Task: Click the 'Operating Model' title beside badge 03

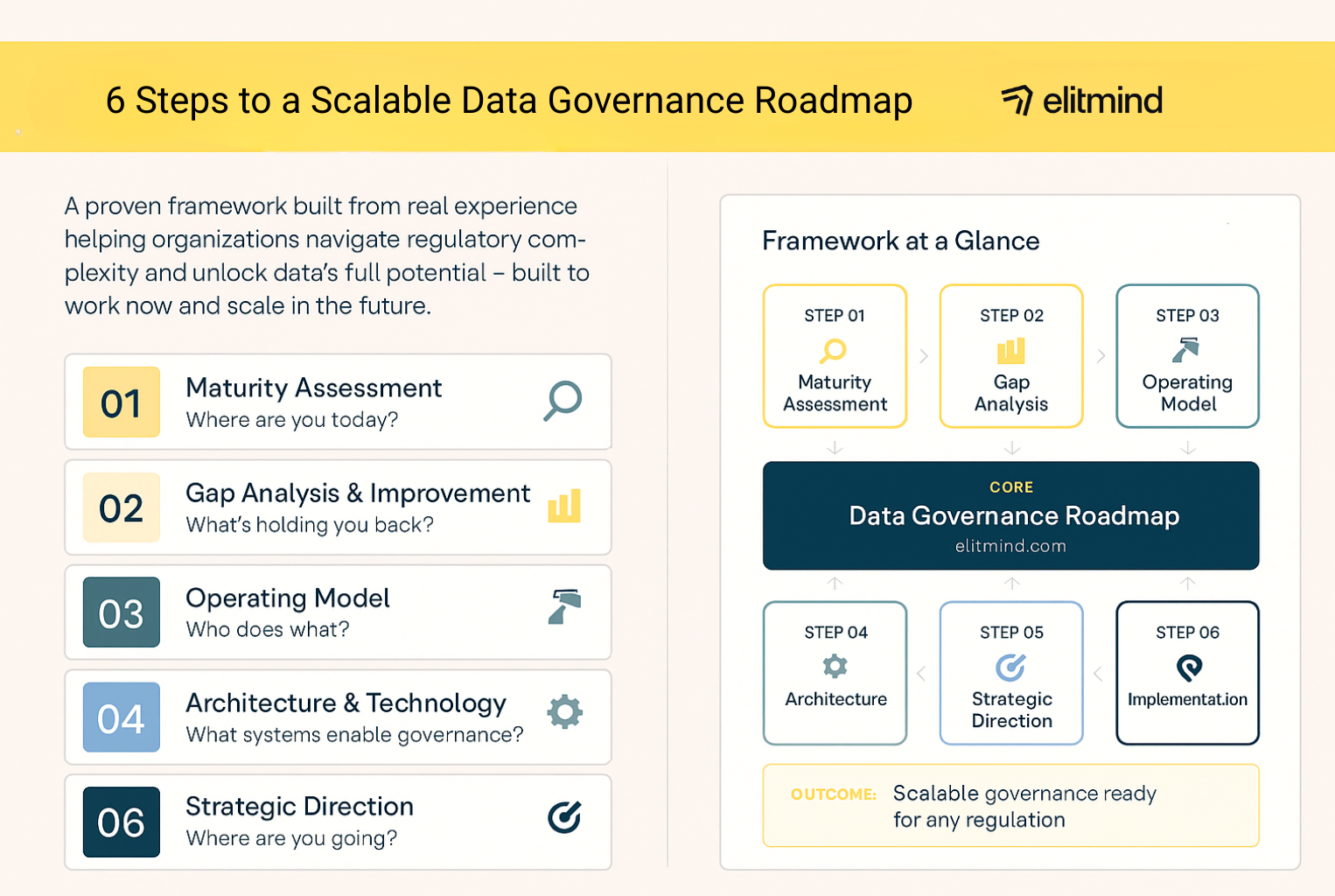Action: pos(288,598)
